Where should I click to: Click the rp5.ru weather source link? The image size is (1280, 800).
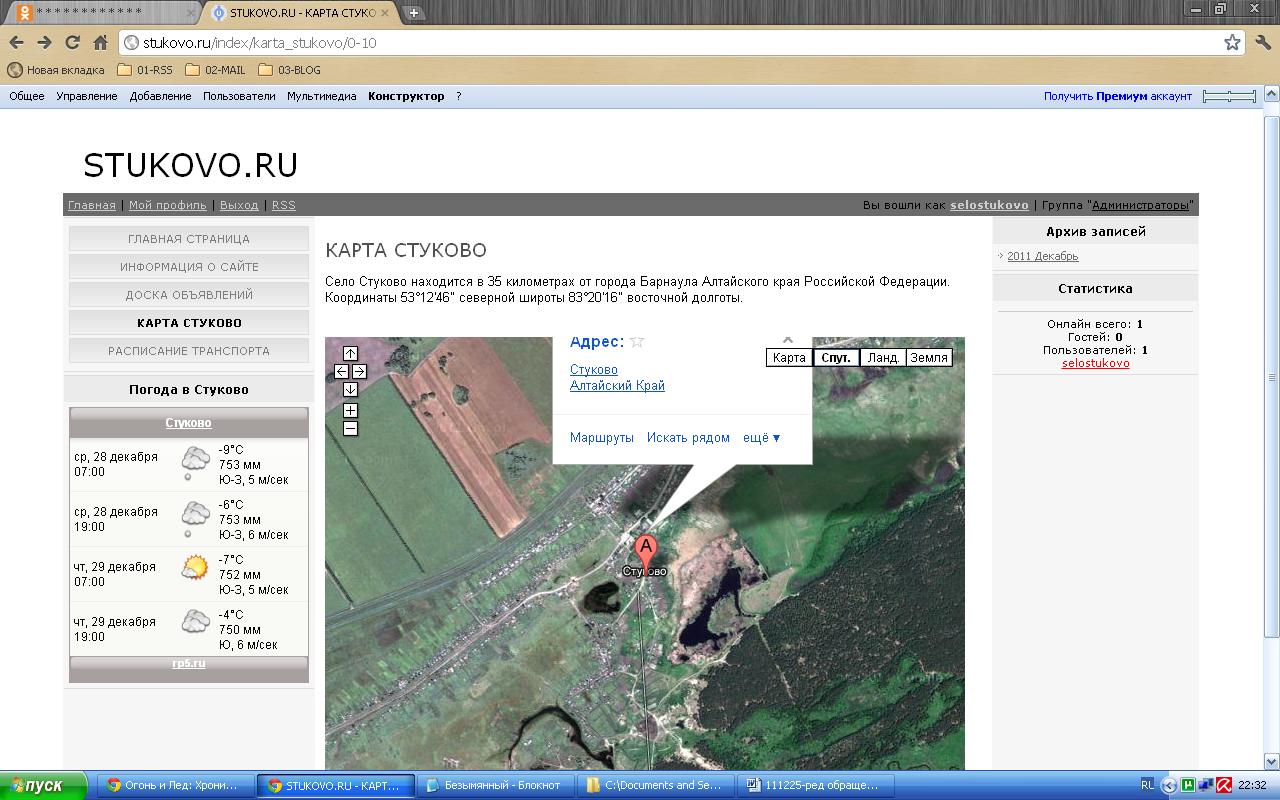tap(188, 663)
